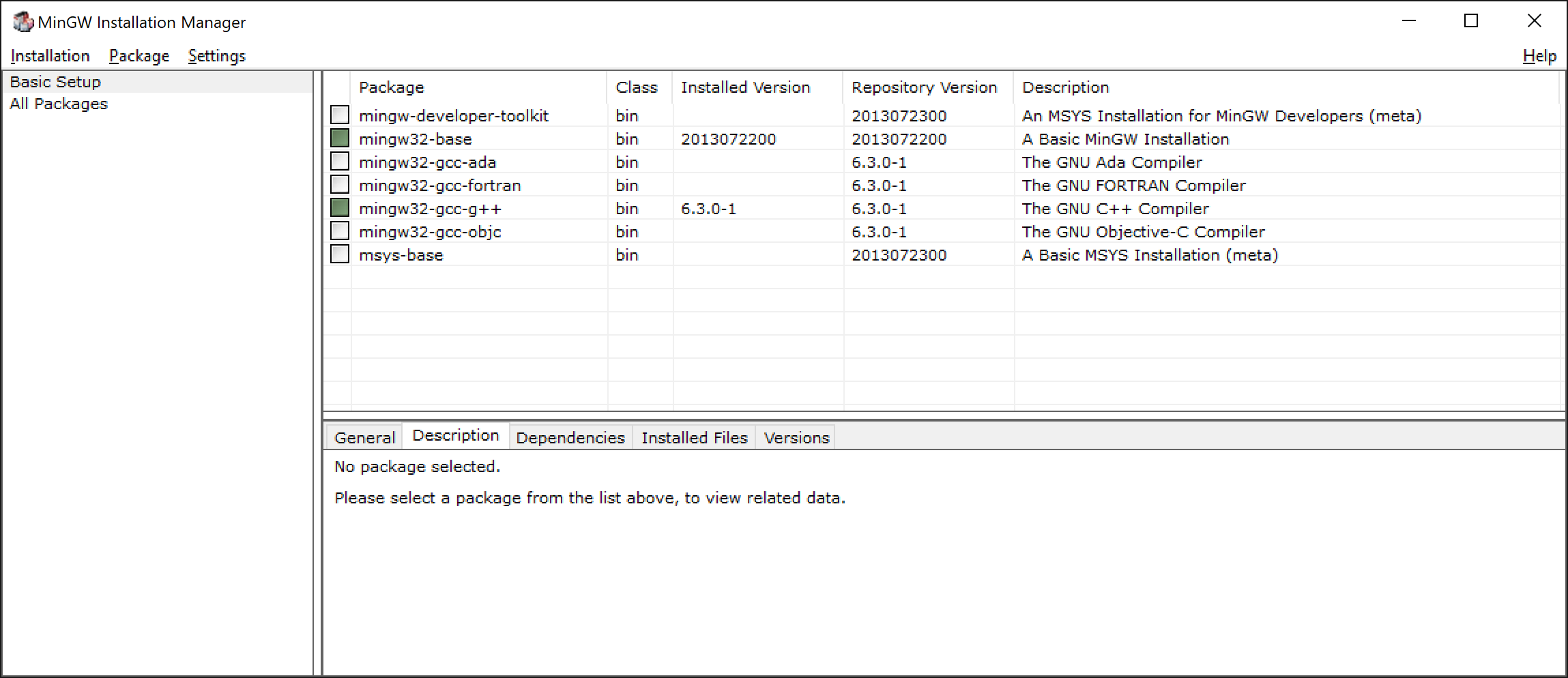Viewport: 1568px width, 678px height.
Task: Click 'An MSYS Installation for MinGW Developers' description
Action: coord(1222,116)
